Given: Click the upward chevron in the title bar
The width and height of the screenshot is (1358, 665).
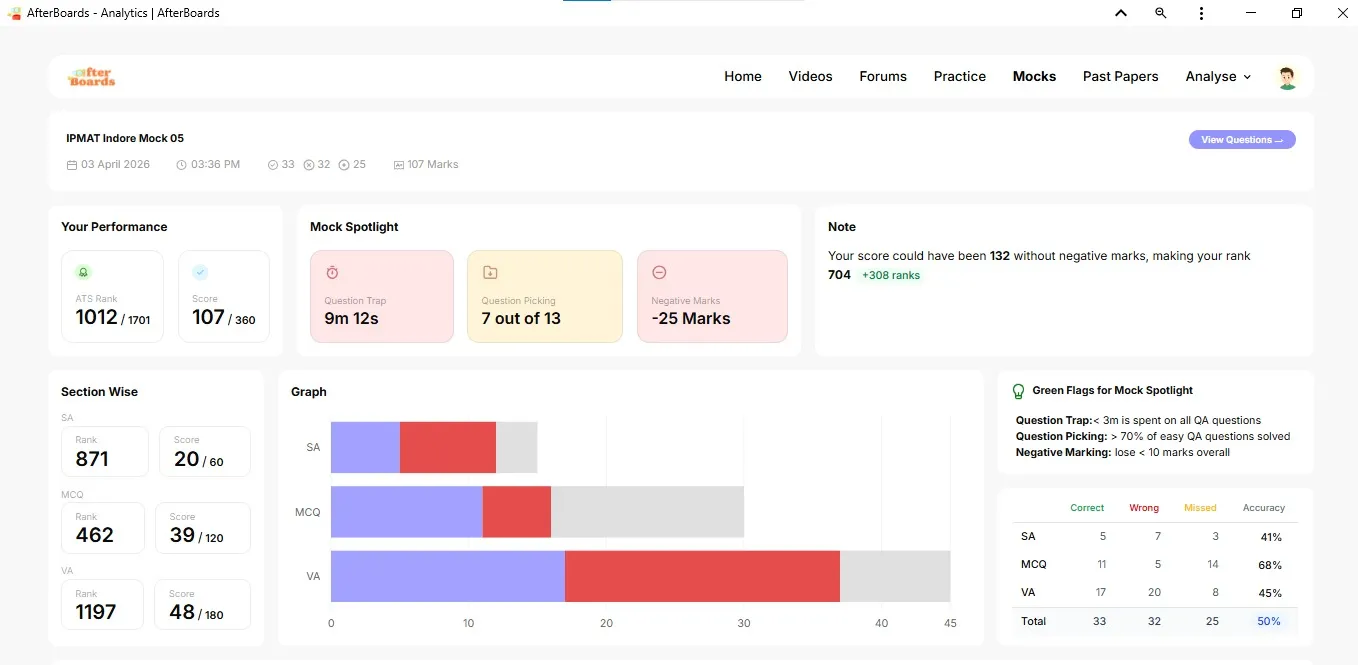Looking at the screenshot, I should tap(1121, 13).
